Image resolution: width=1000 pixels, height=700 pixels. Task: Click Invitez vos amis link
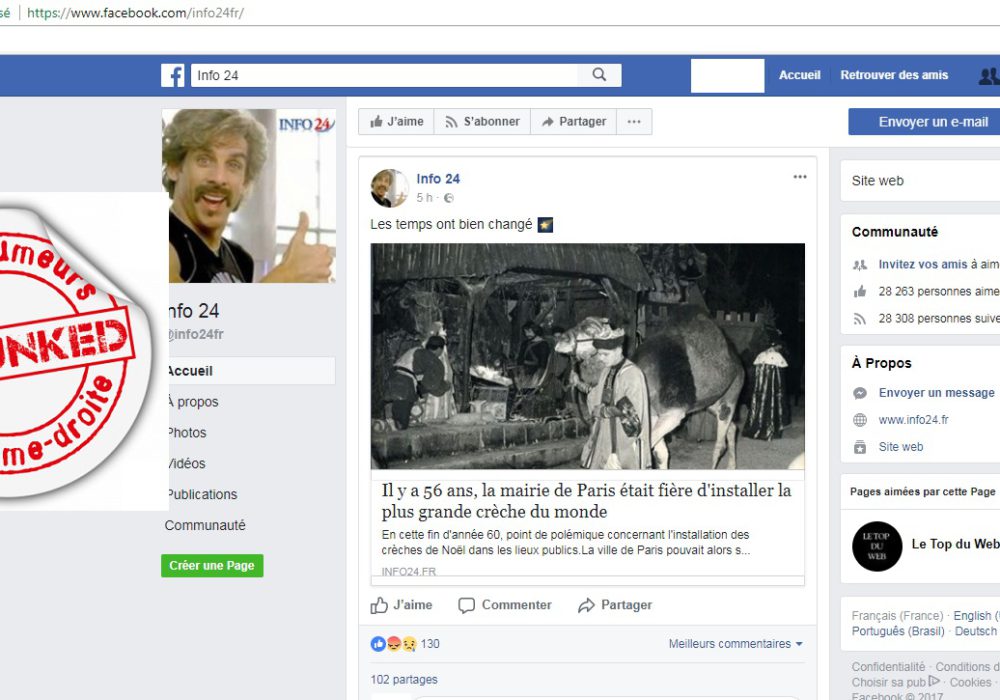[923, 264]
